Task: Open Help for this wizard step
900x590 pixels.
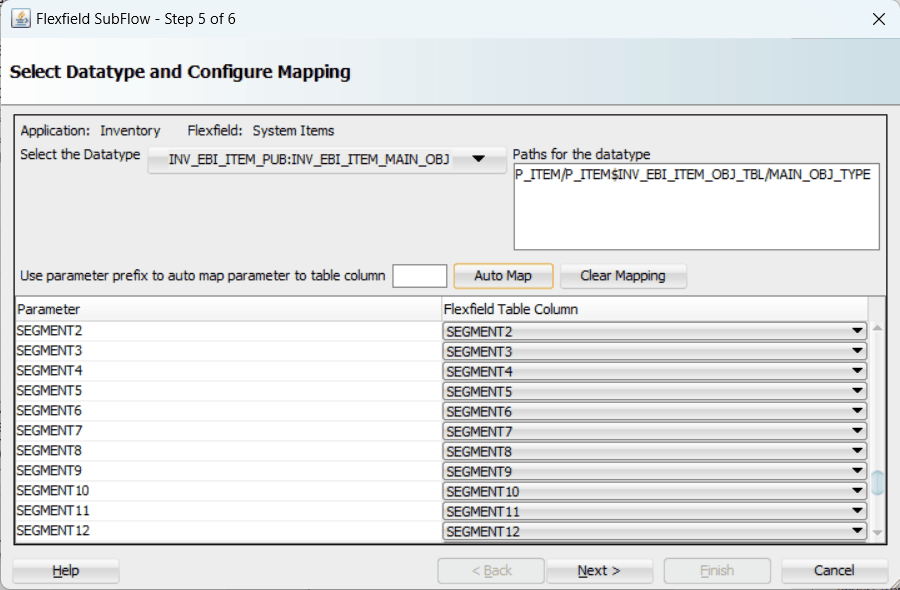Action: [x=66, y=571]
